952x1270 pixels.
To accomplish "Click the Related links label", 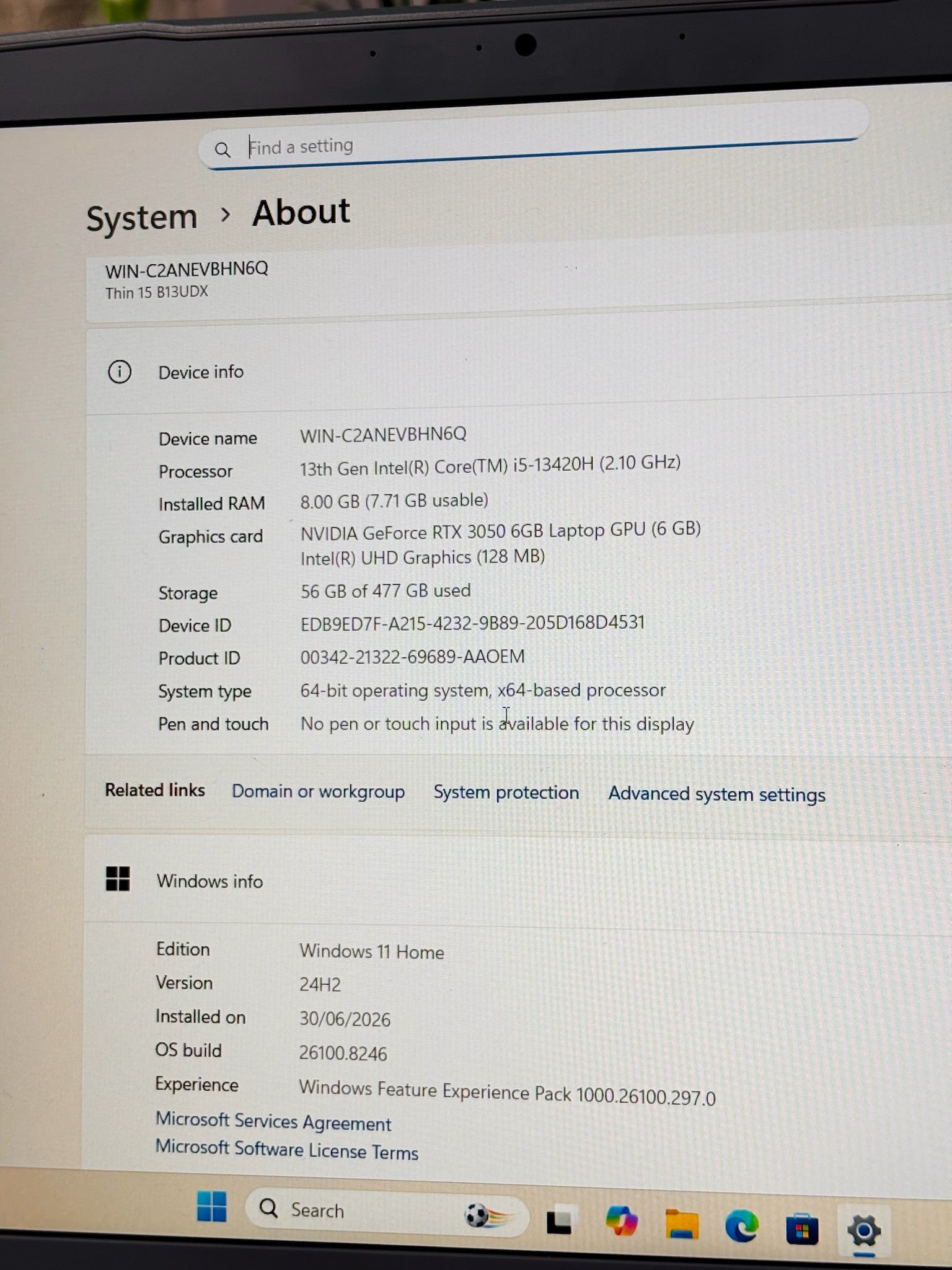I will (x=155, y=790).
